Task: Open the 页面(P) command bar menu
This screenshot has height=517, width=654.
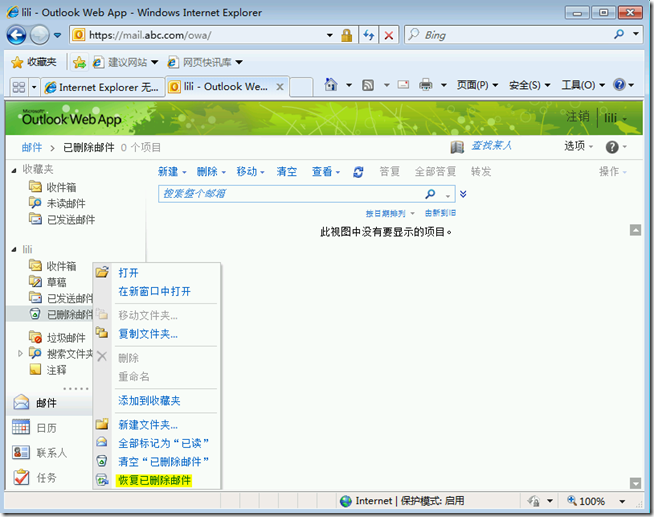Action: 477,85
